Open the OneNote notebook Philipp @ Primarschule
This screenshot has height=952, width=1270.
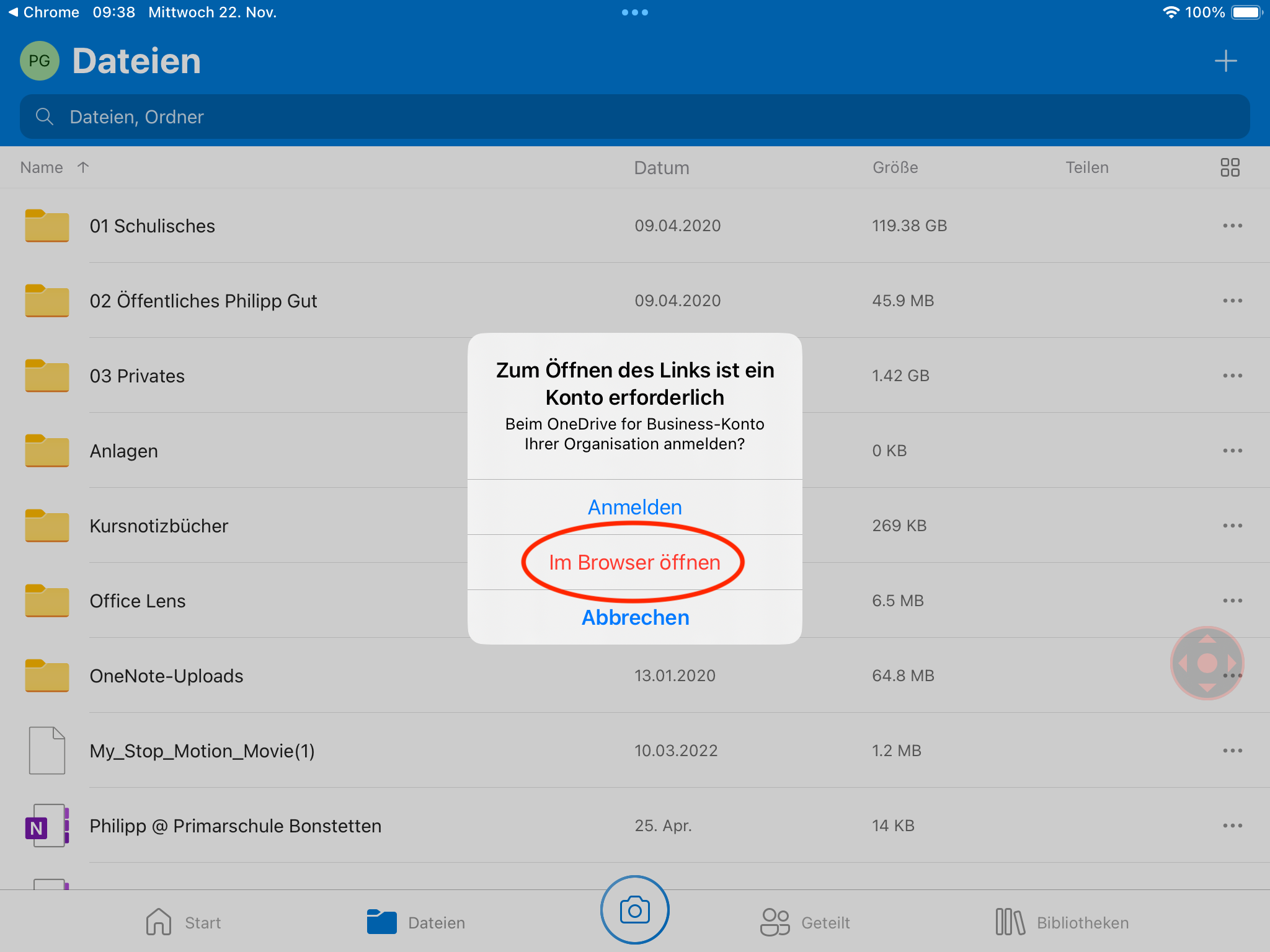(235, 826)
